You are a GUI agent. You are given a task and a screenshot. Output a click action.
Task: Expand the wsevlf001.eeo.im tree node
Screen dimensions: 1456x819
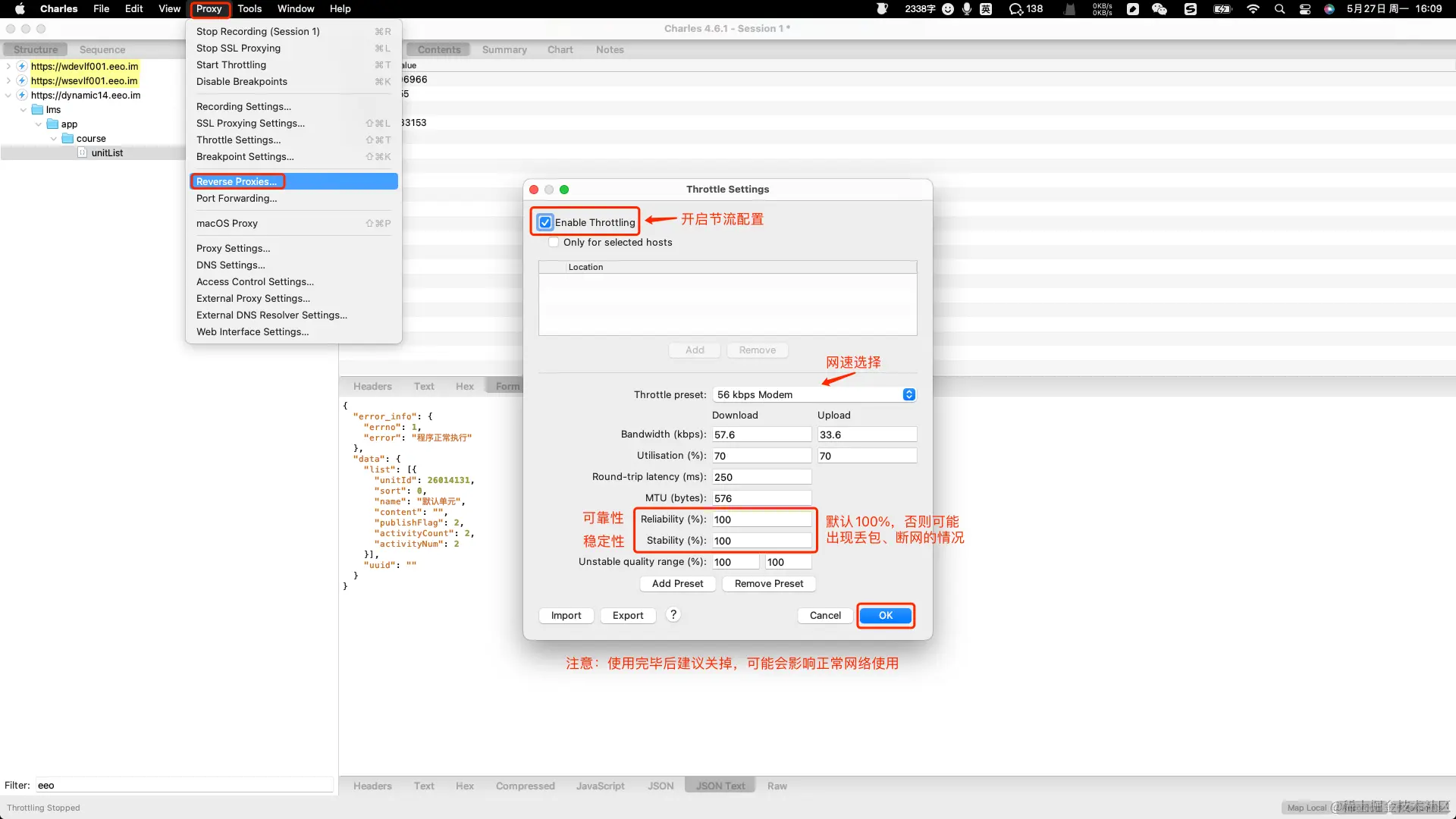coord(8,80)
